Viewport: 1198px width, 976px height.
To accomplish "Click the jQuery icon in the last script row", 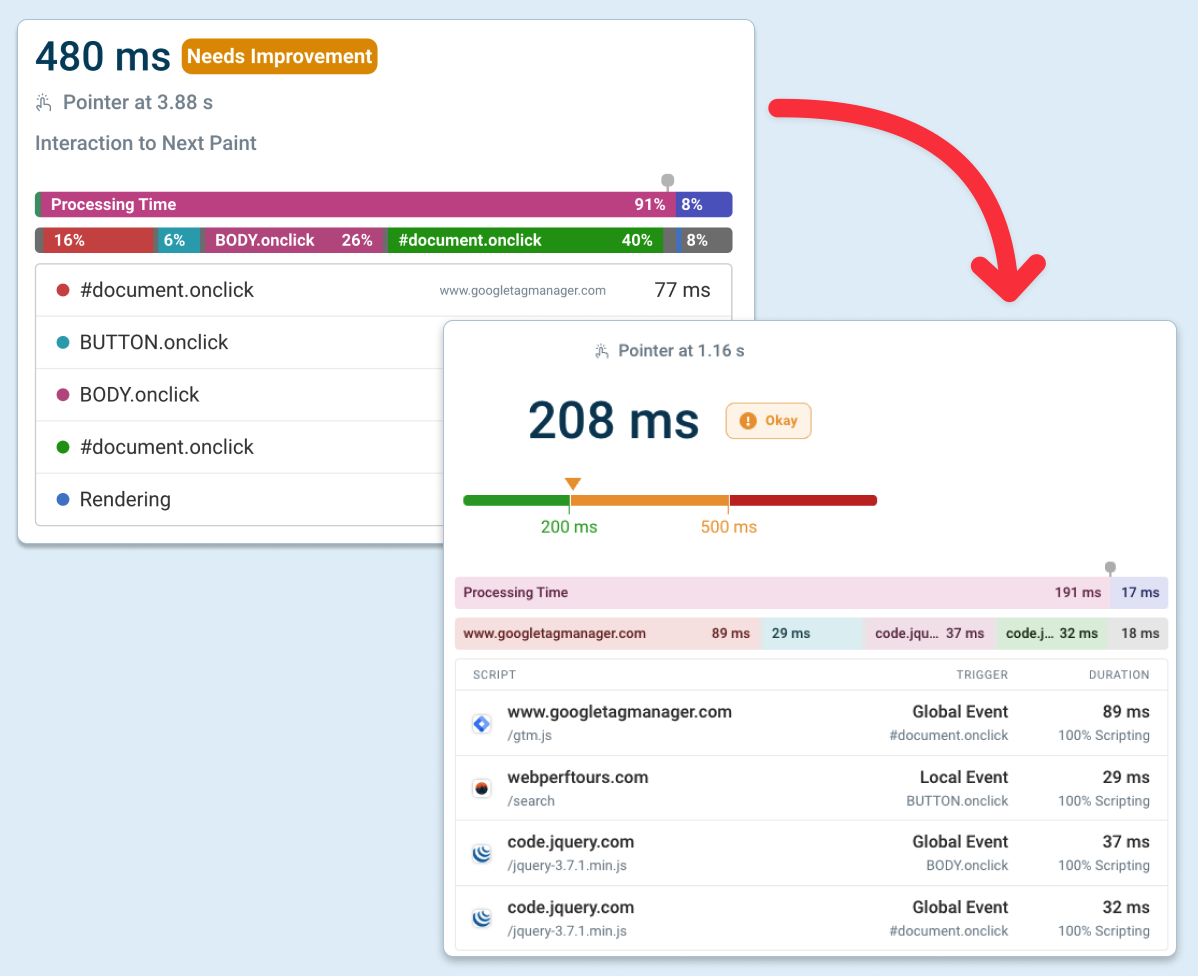I will click(482, 919).
